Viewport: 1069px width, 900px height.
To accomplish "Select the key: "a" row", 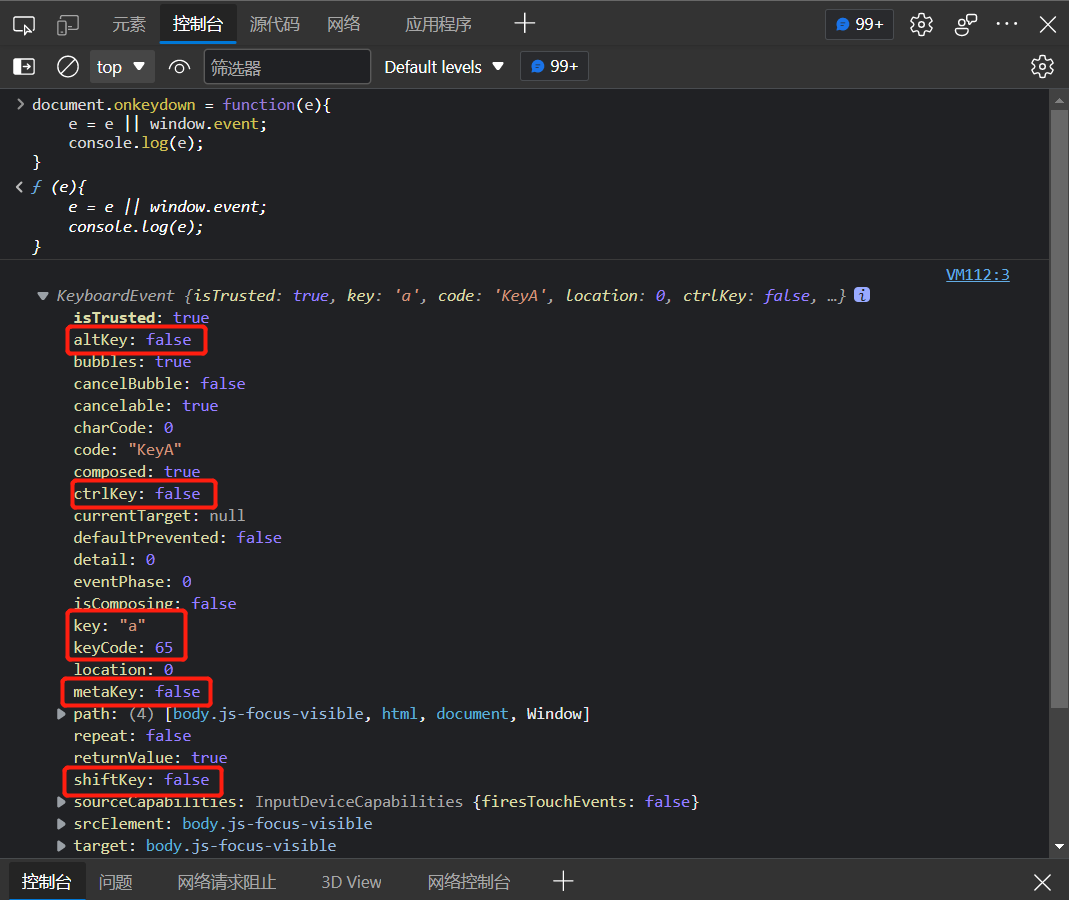I will click(x=110, y=626).
